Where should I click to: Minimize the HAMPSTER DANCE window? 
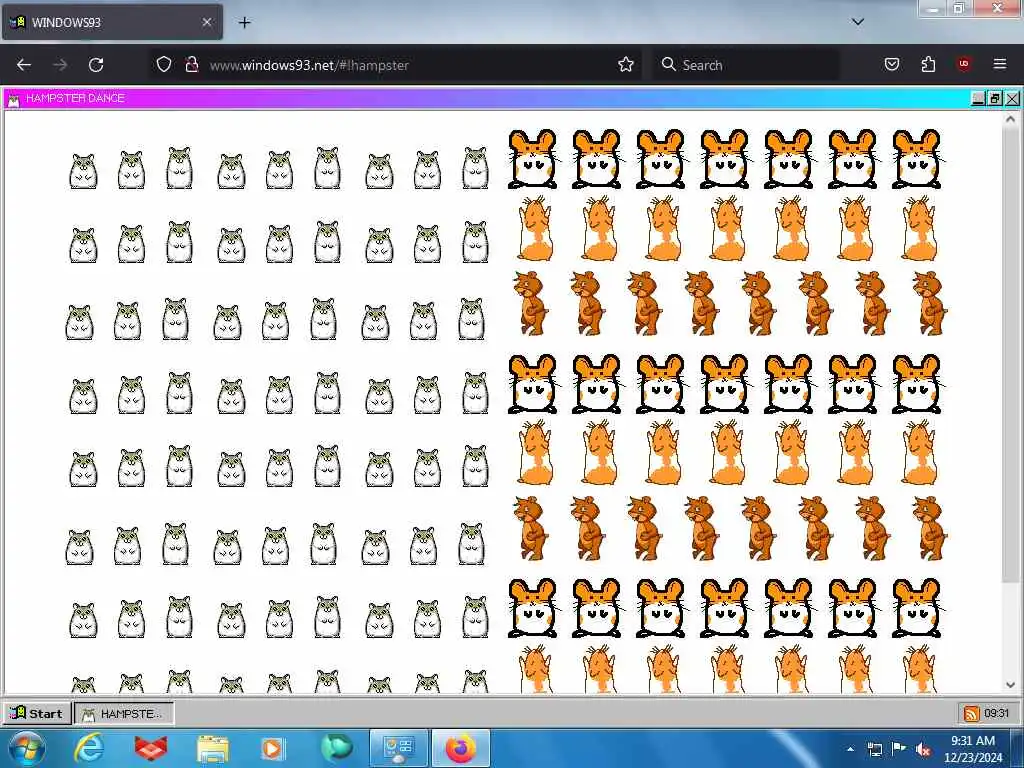pyautogui.click(x=978, y=99)
